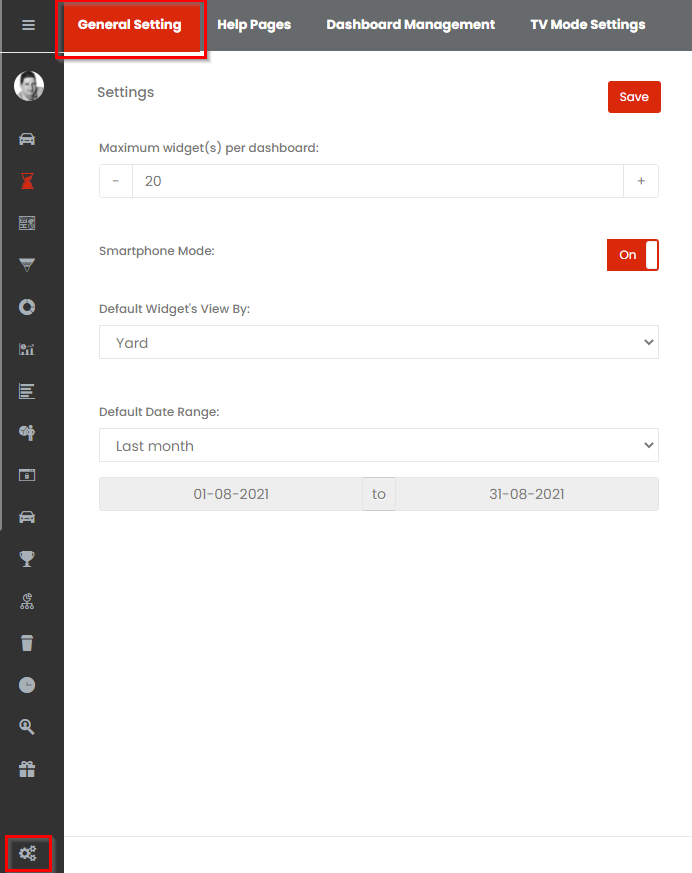Open the funnel filter sidebar icon
Image resolution: width=692 pixels, height=873 pixels.
tap(27, 265)
